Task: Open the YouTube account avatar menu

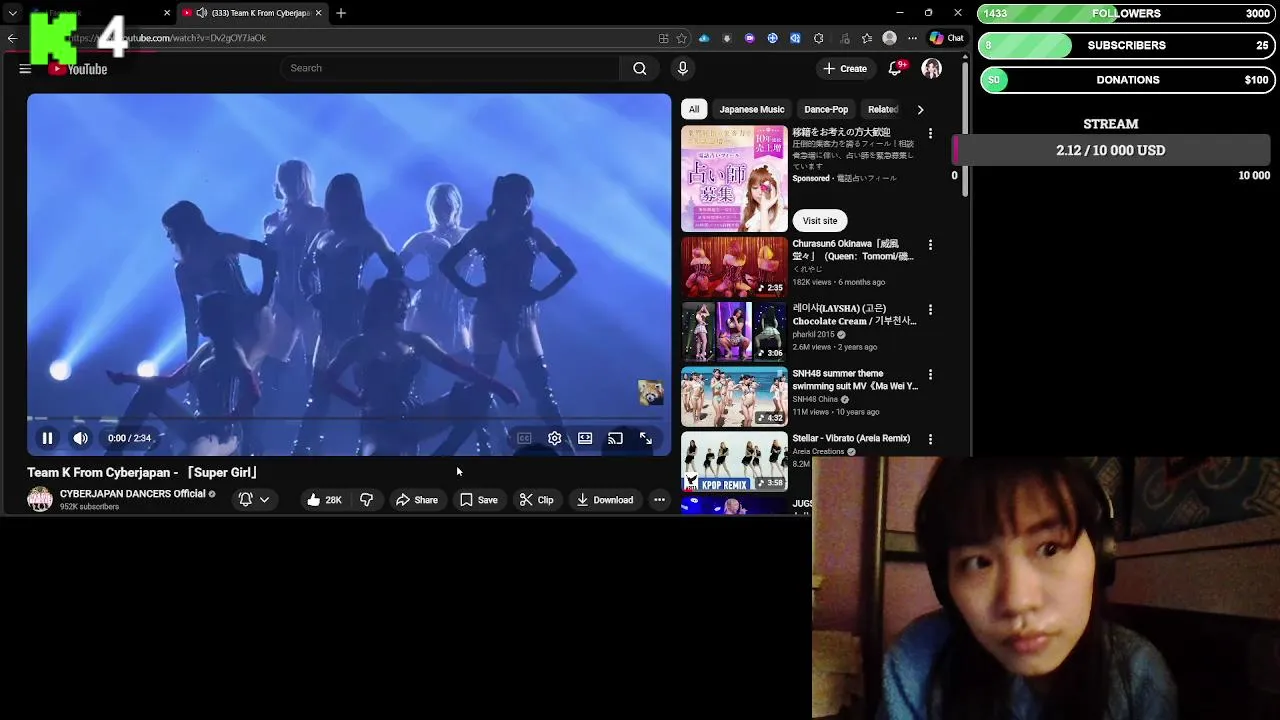Action: click(931, 68)
